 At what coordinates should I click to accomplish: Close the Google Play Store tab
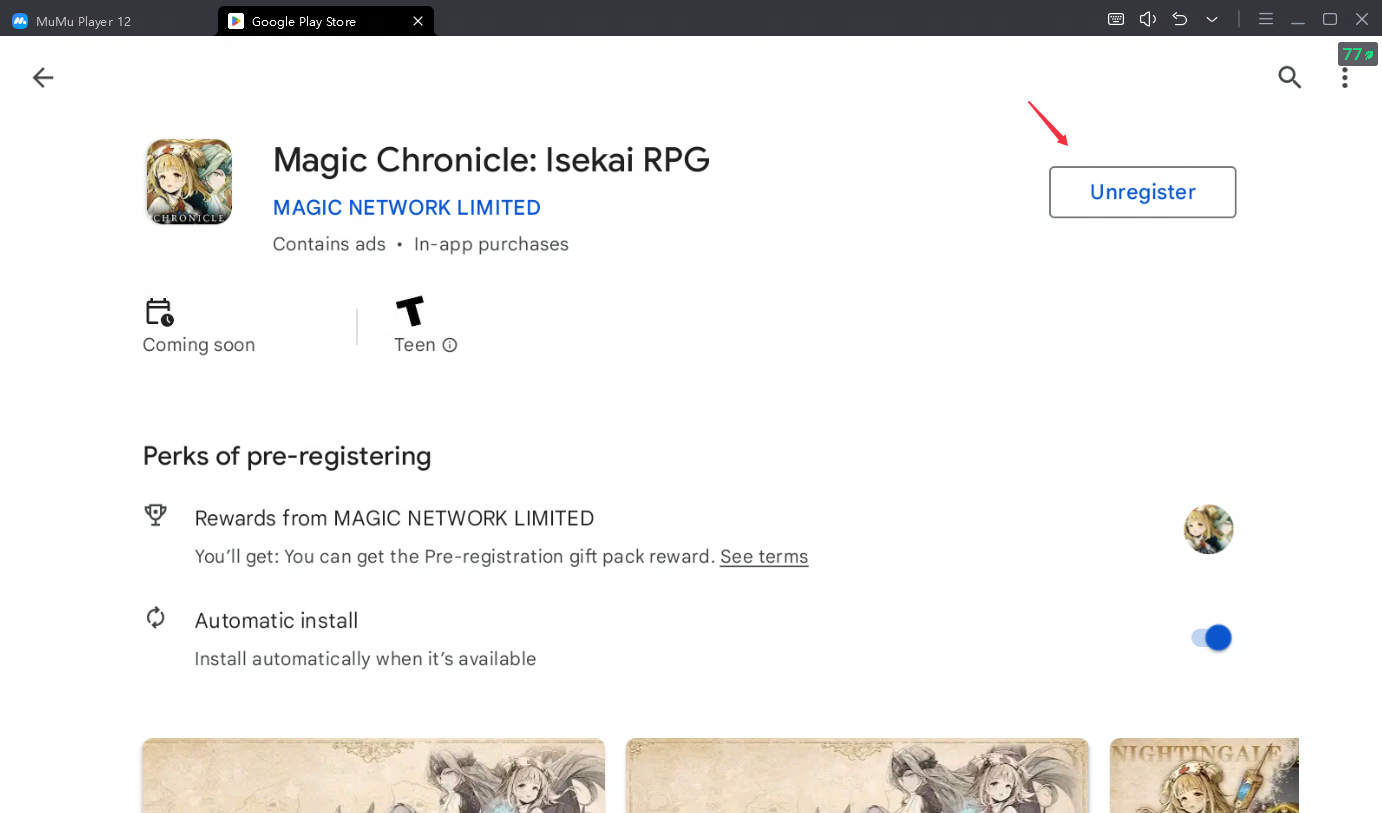pyautogui.click(x=418, y=21)
